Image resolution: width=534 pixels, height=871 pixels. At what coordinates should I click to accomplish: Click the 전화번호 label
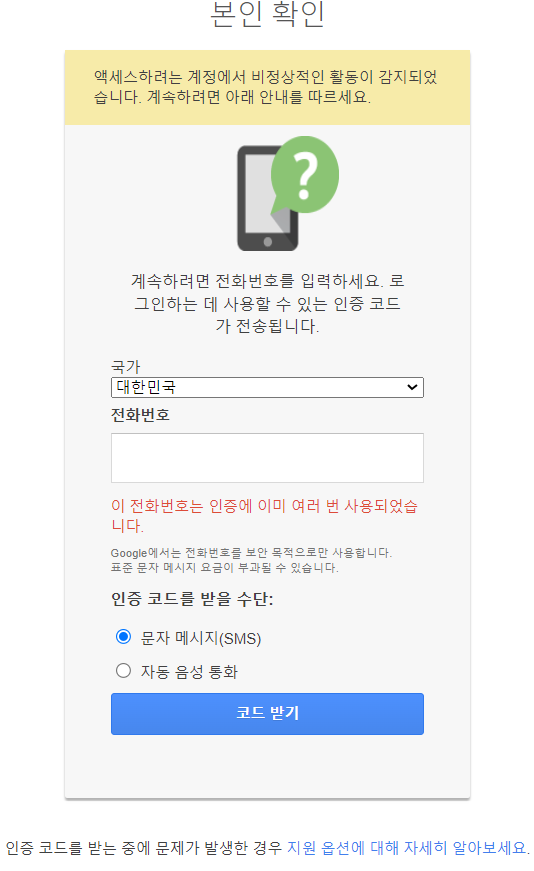pyautogui.click(x=140, y=415)
